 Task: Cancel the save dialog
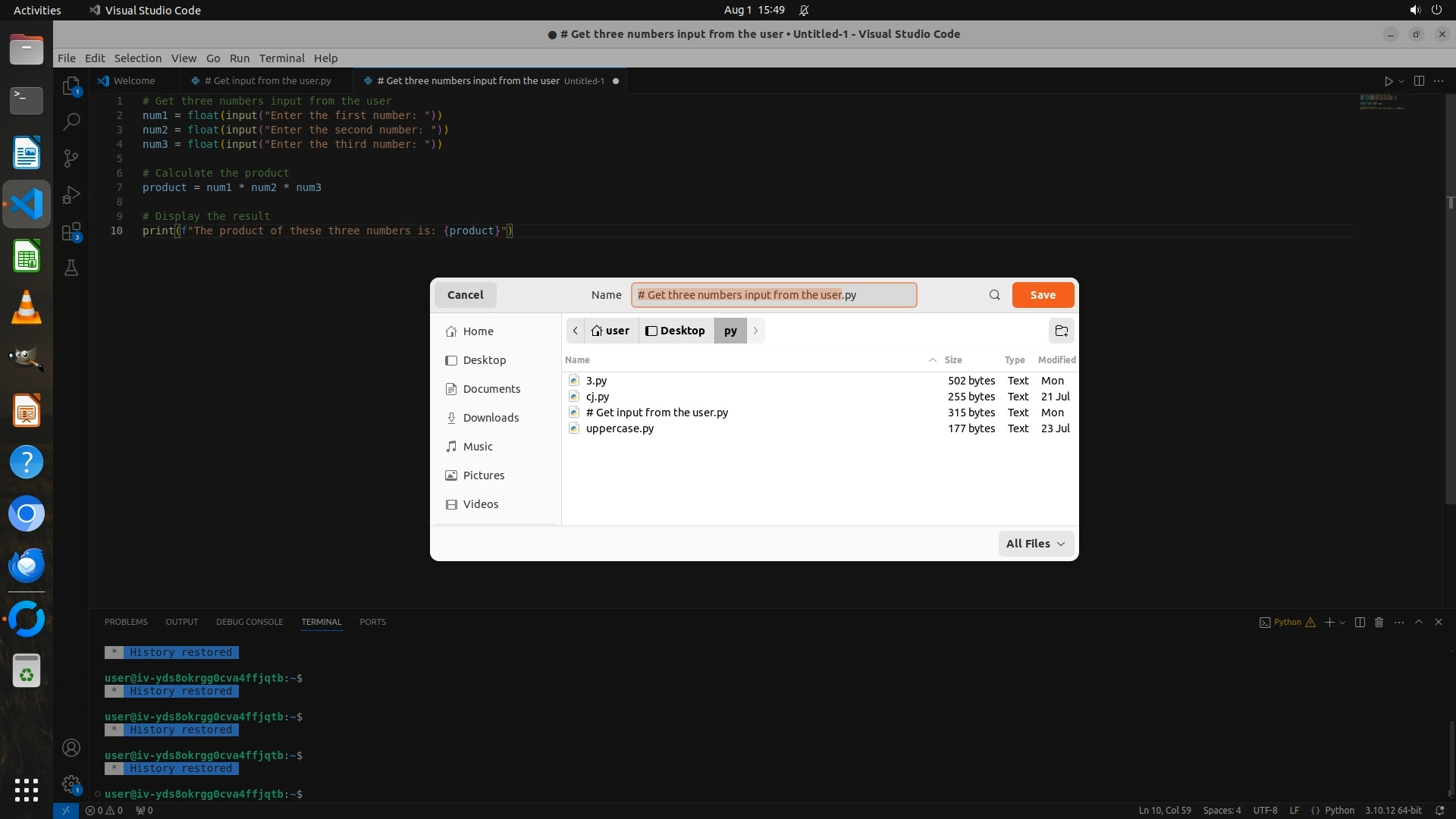coord(465,295)
